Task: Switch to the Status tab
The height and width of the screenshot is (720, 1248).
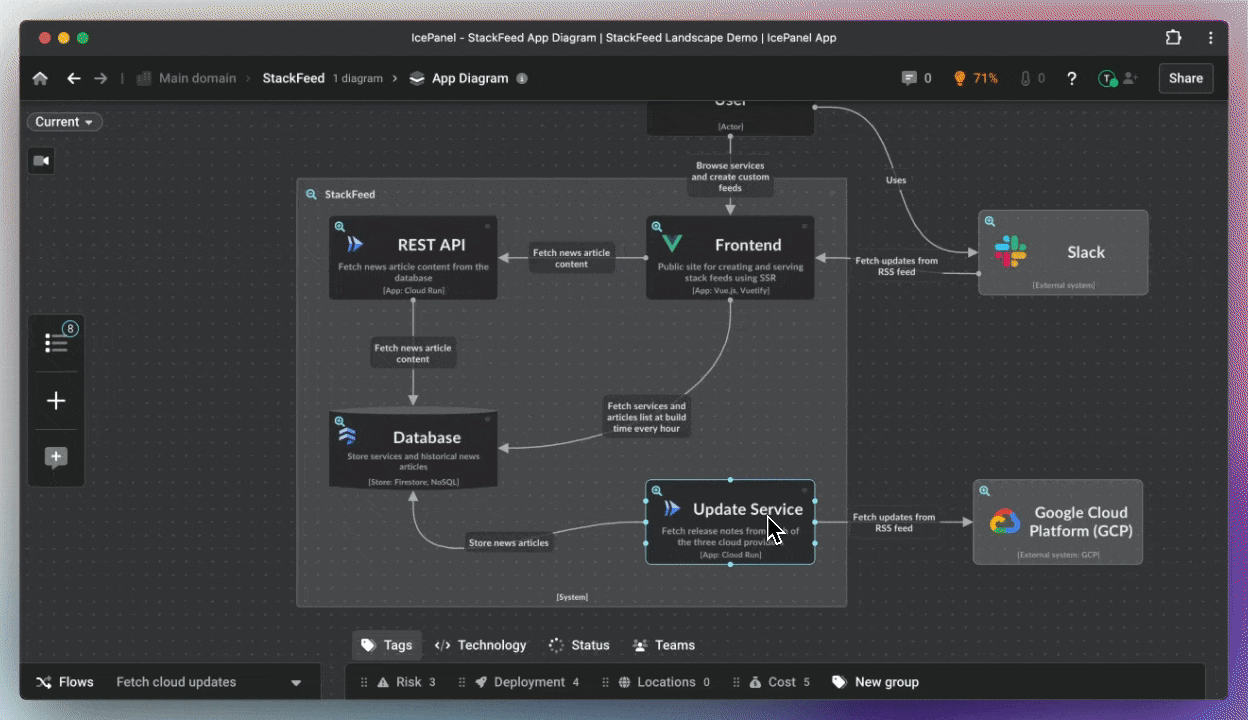Action: 579,645
